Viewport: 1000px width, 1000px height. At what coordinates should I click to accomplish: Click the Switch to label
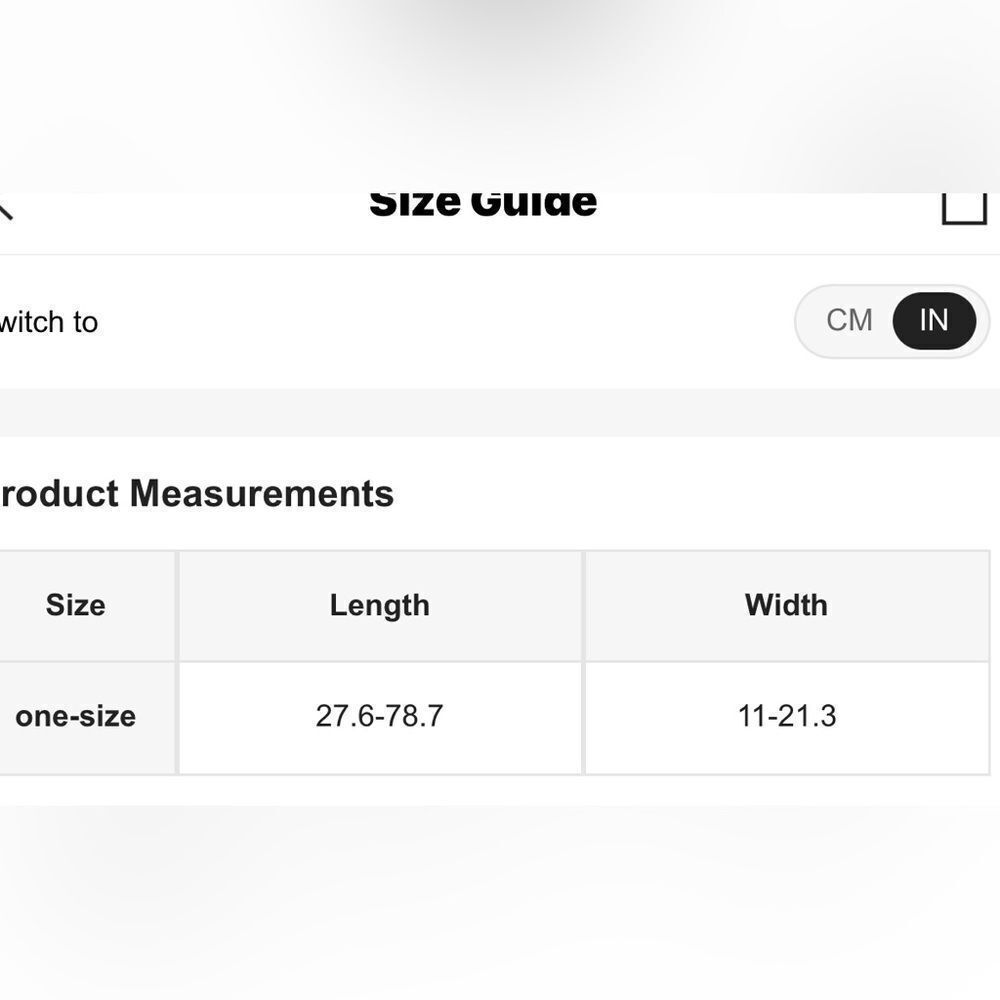(x=48, y=322)
